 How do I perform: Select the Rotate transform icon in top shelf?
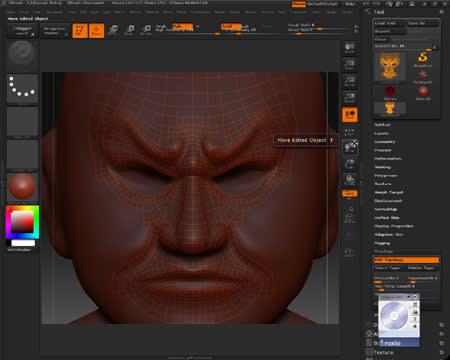point(146,30)
